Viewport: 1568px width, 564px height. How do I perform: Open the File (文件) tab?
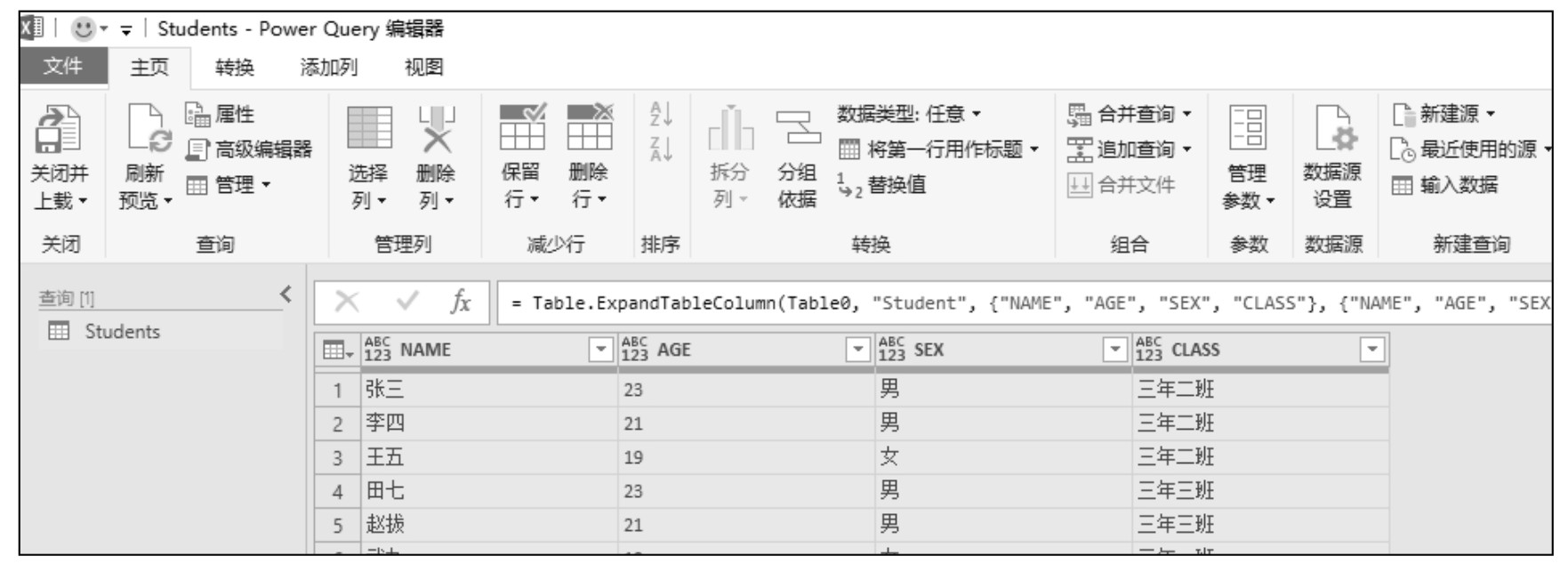pyautogui.click(x=63, y=67)
